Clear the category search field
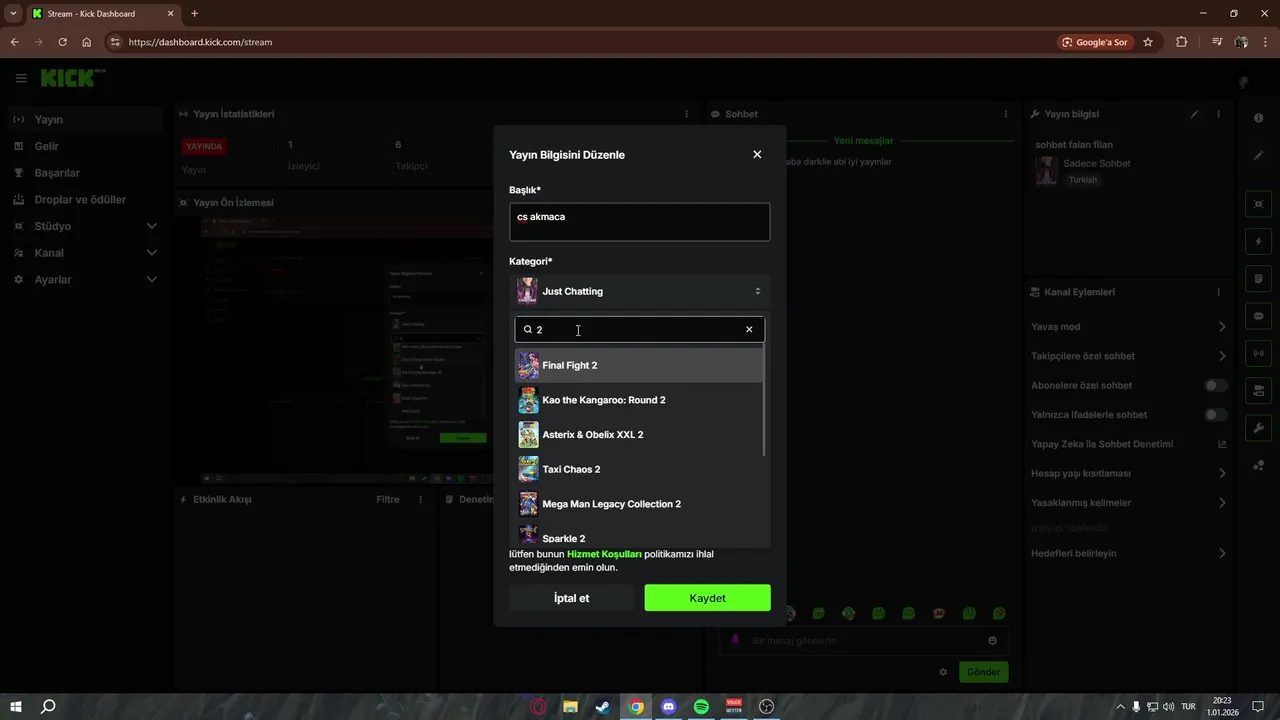This screenshot has width=1280, height=720. point(749,330)
